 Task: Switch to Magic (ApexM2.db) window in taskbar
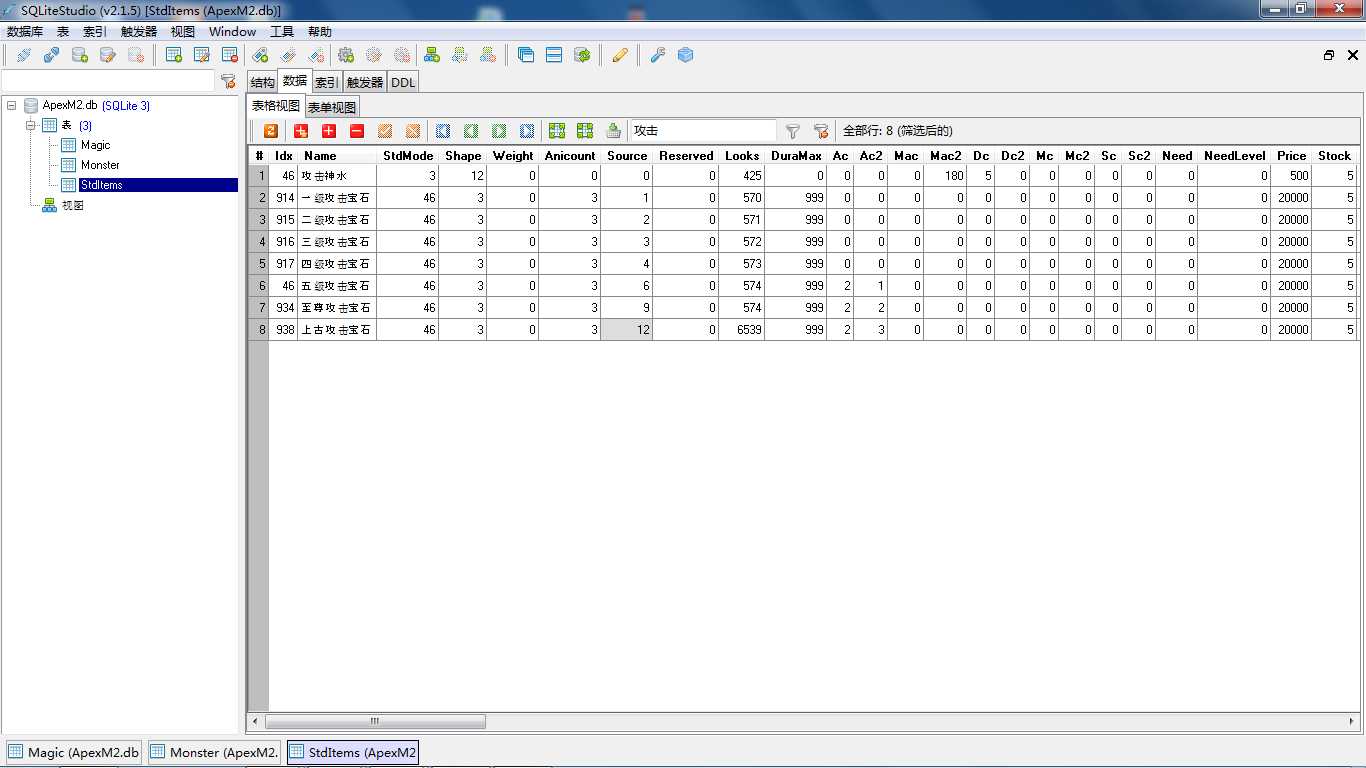pyautogui.click(x=74, y=752)
